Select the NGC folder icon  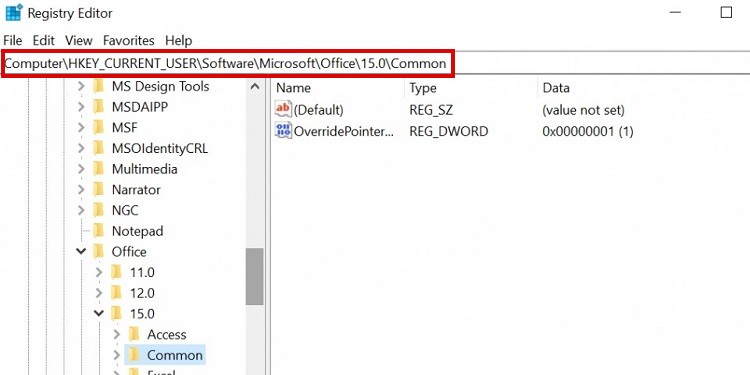tap(99, 210)
